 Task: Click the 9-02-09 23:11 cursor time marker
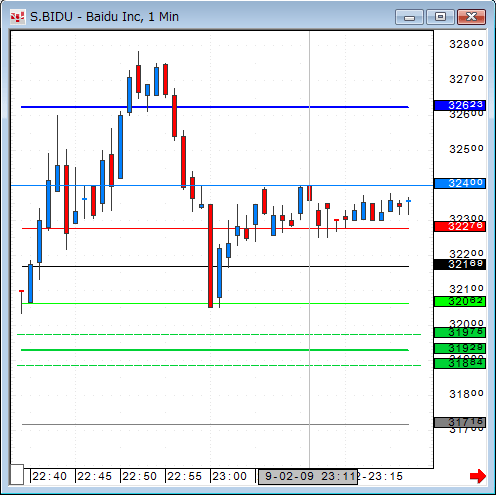coord(308,476)
